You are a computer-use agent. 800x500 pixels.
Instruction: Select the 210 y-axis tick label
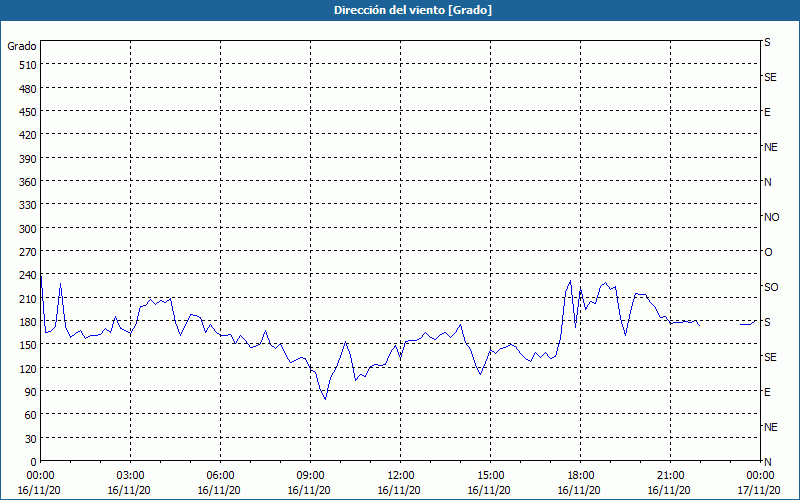pos(28,299)
